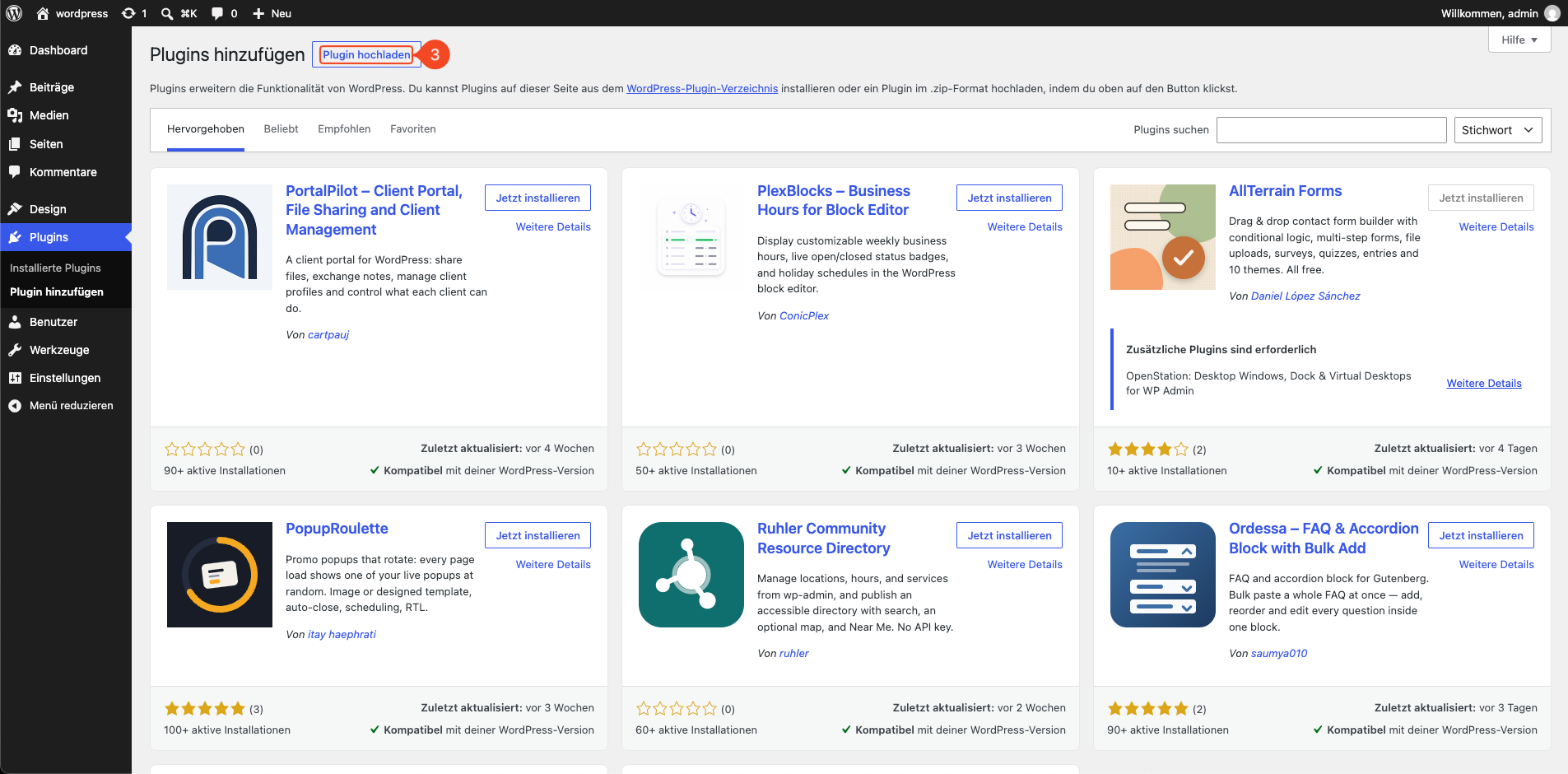1568x774 pixels.
Task: Click AllTerrain Forms plugin icon
Action: (1163, 237)
